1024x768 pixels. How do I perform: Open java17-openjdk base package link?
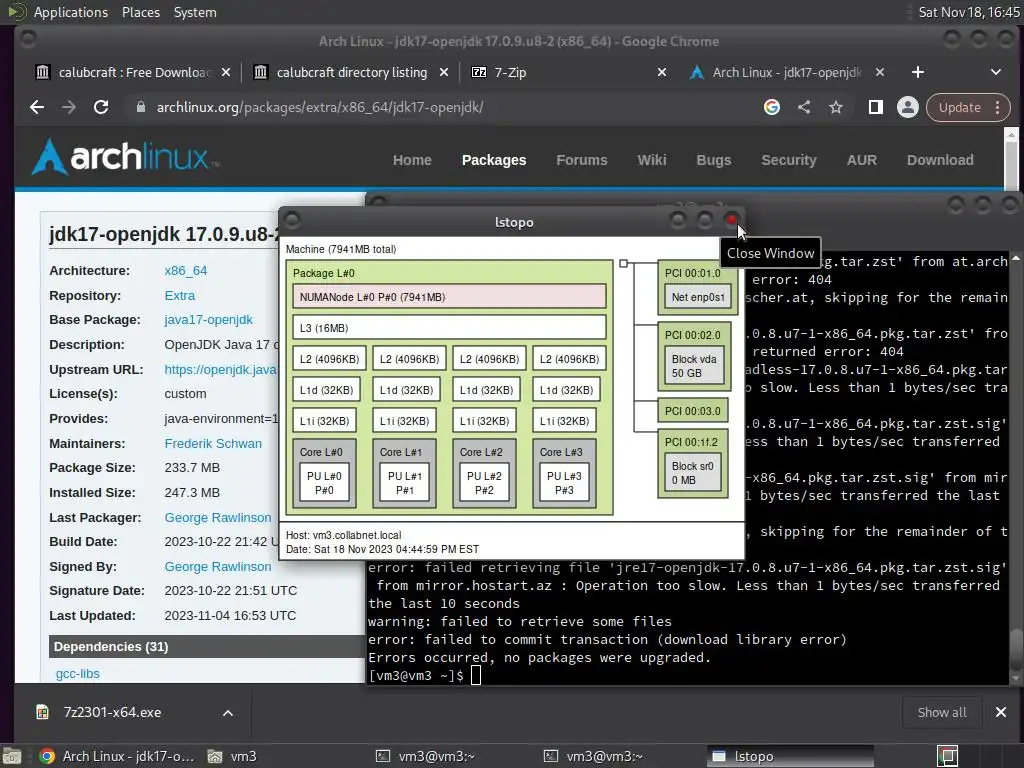tap(208, 319)
